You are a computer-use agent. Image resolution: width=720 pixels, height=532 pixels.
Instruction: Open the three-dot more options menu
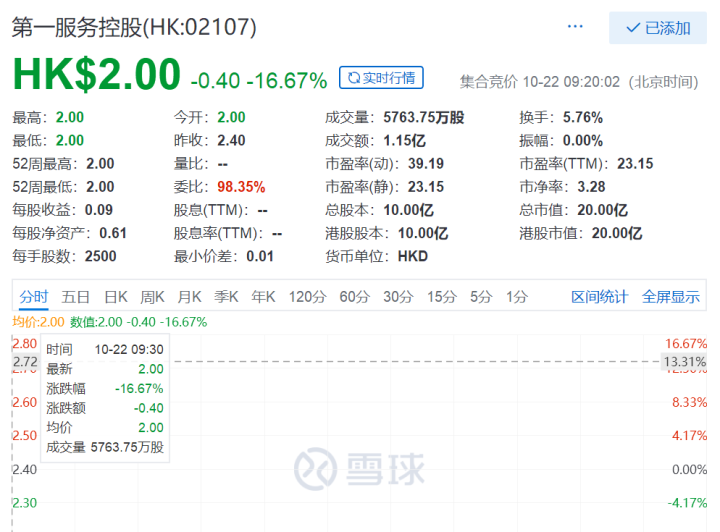click(575, 27)
